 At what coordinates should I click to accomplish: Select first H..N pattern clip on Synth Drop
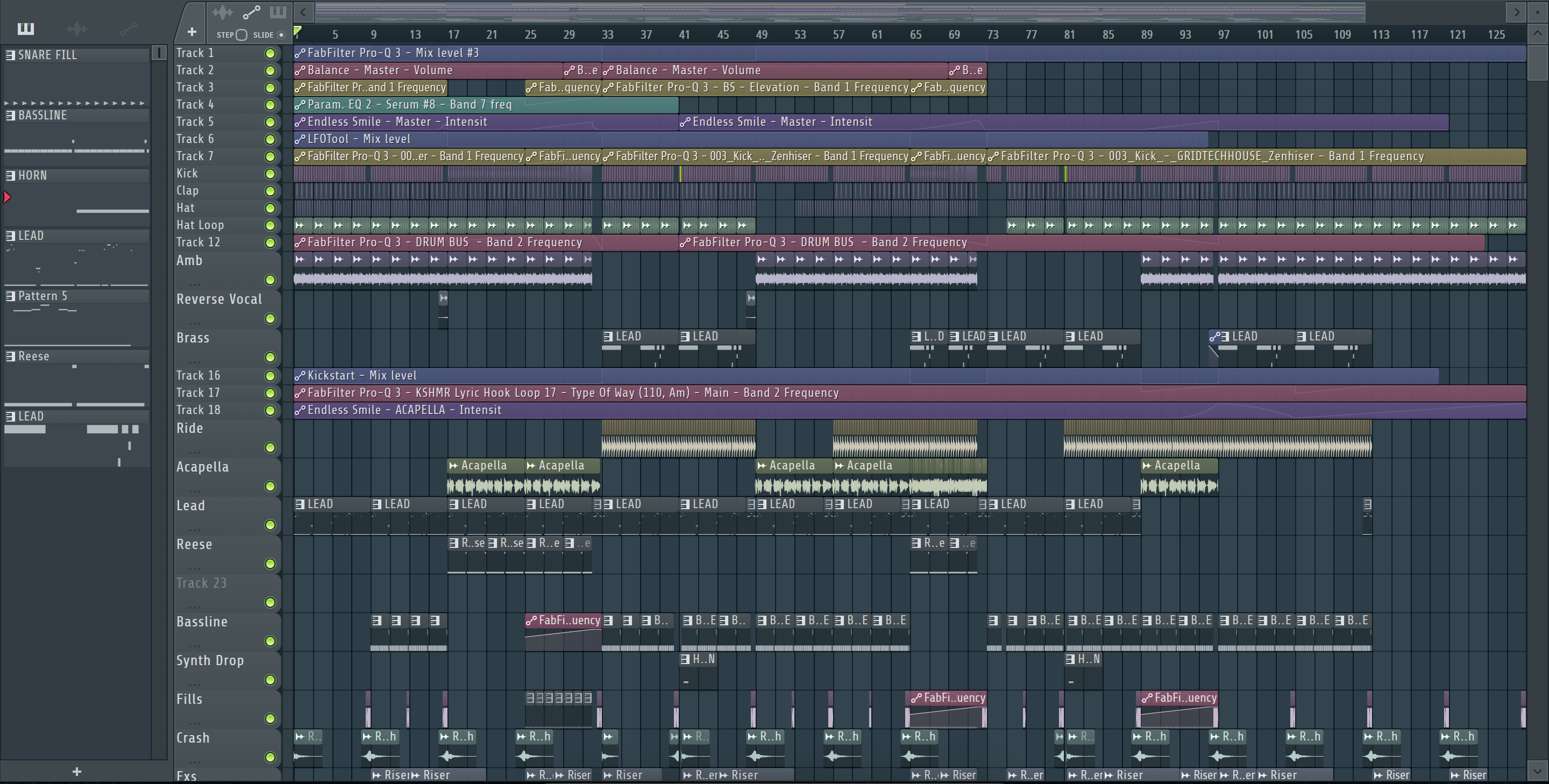click(698, 670)
